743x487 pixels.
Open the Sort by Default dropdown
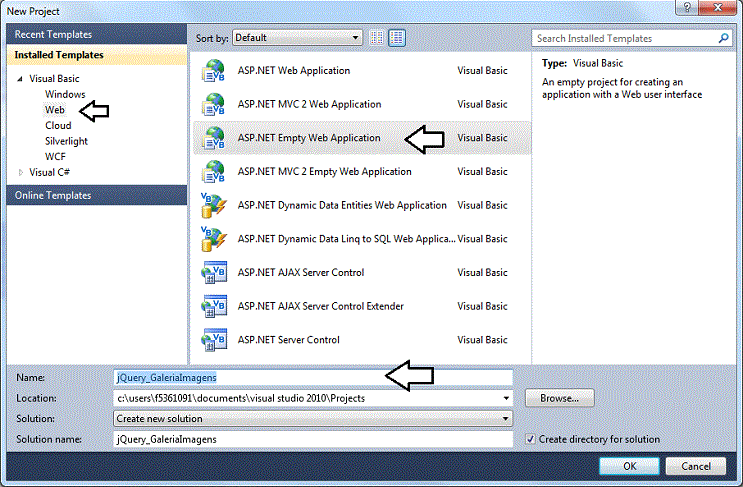[x=298, y=37]
